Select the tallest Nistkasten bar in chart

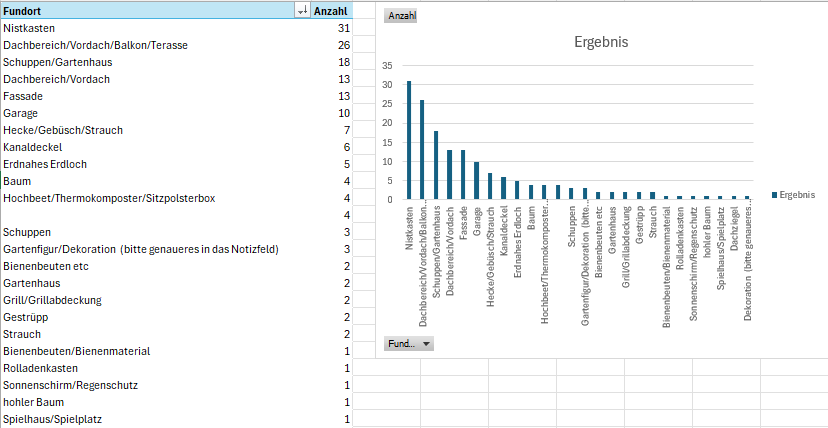point(409,140)
